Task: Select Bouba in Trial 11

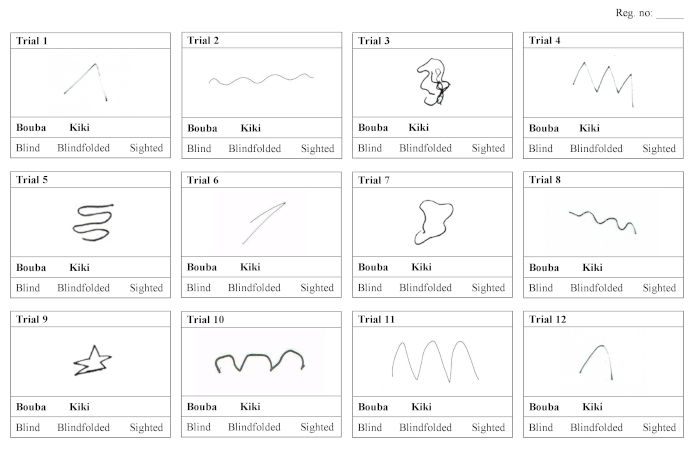Action: pyautogui.click(x=373, y=407)
